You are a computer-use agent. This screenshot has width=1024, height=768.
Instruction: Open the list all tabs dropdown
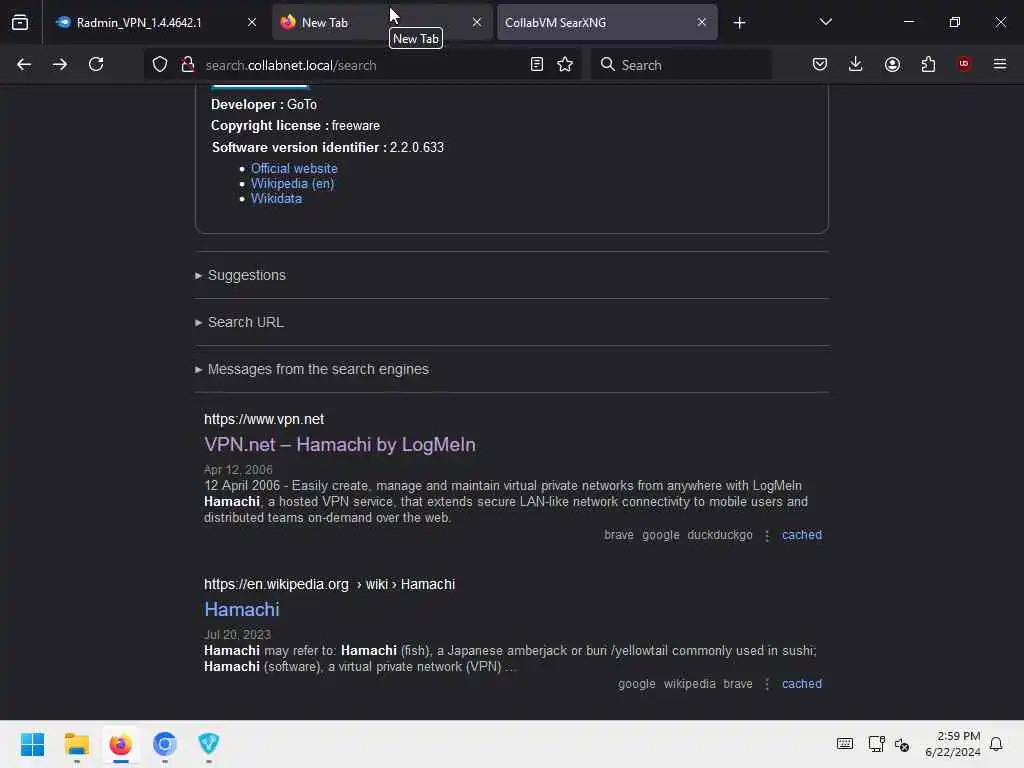[825, 22]
